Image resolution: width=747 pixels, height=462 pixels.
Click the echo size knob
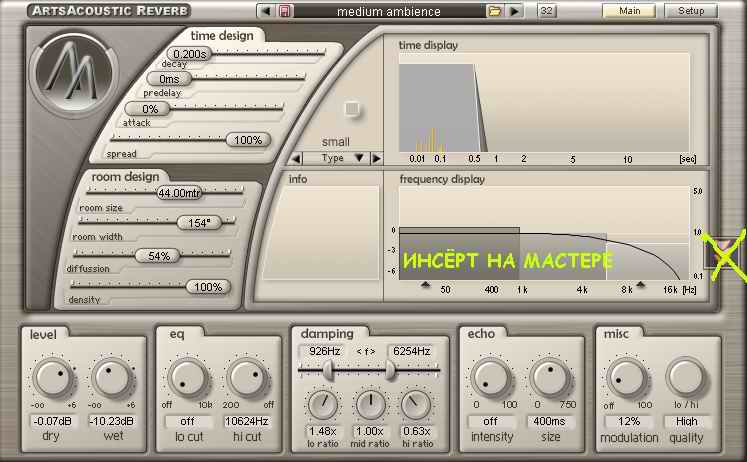[x=550, y=378]
